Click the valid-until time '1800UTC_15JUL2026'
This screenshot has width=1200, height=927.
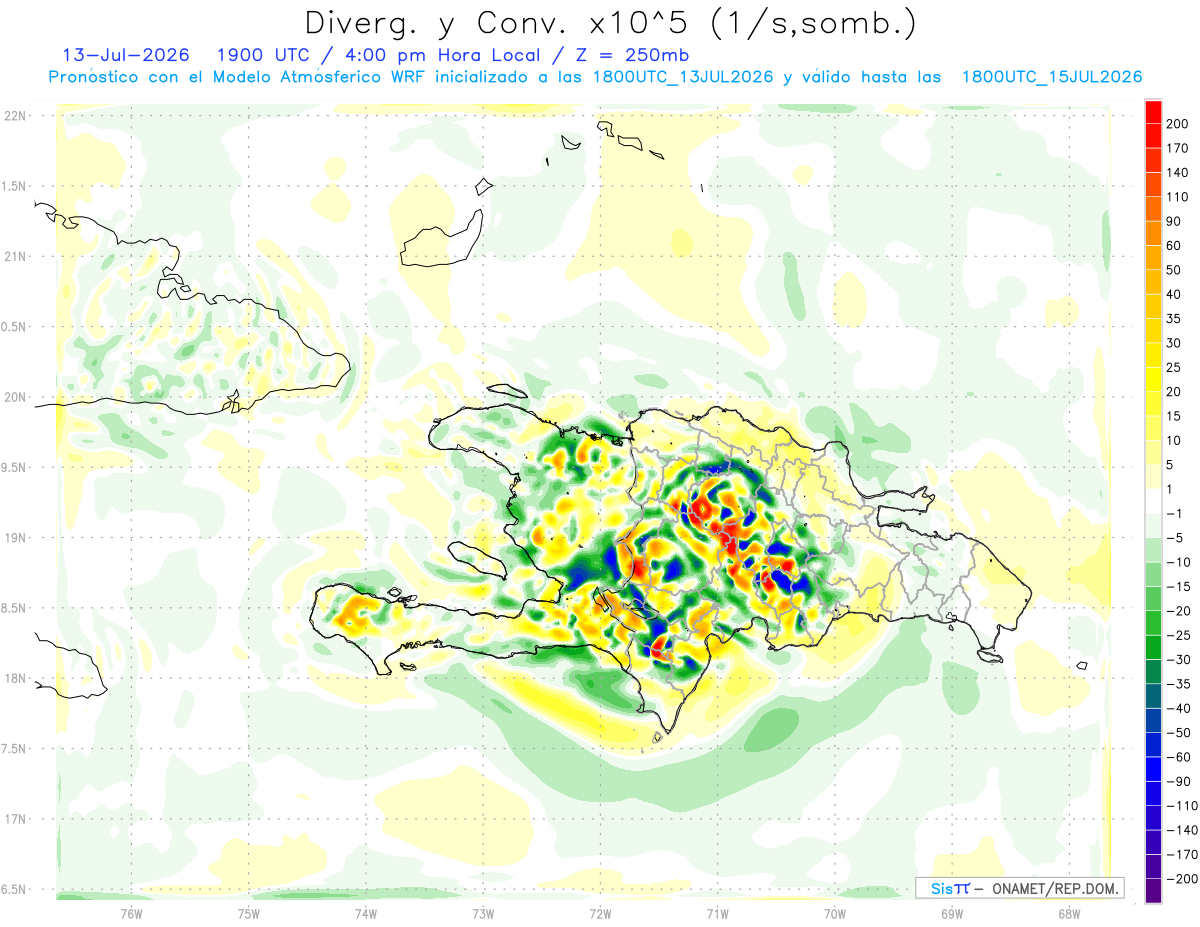point(1051,77)
